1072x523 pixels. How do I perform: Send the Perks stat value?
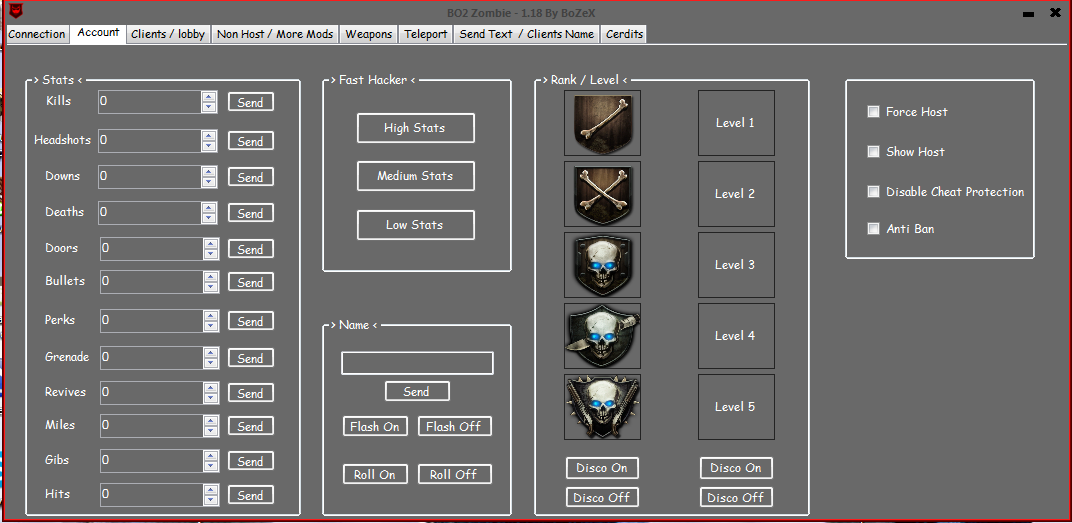click(x=251, y=321)
